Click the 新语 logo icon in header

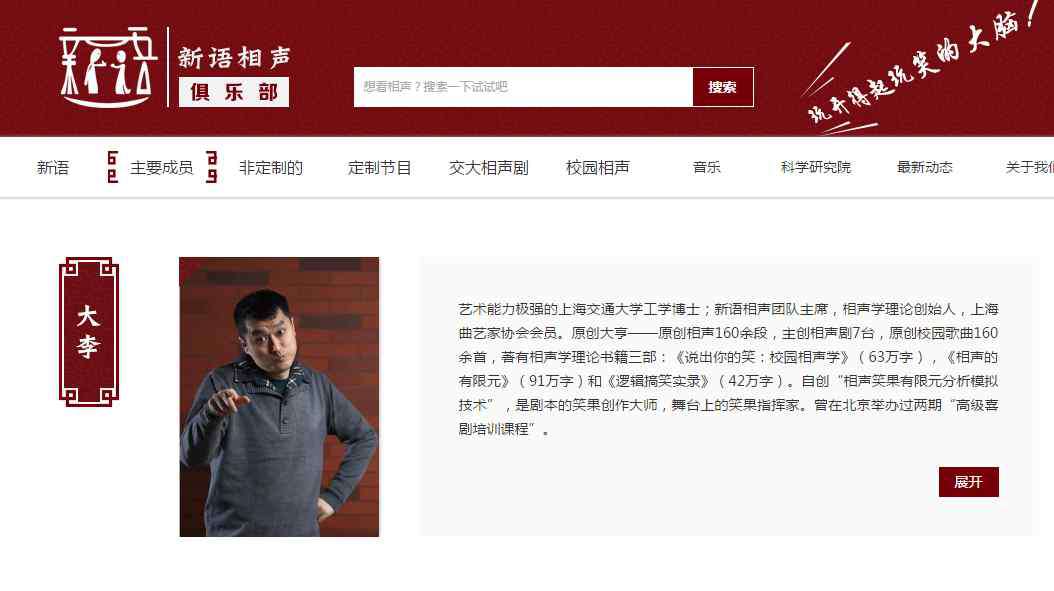(x=108, y=67)
